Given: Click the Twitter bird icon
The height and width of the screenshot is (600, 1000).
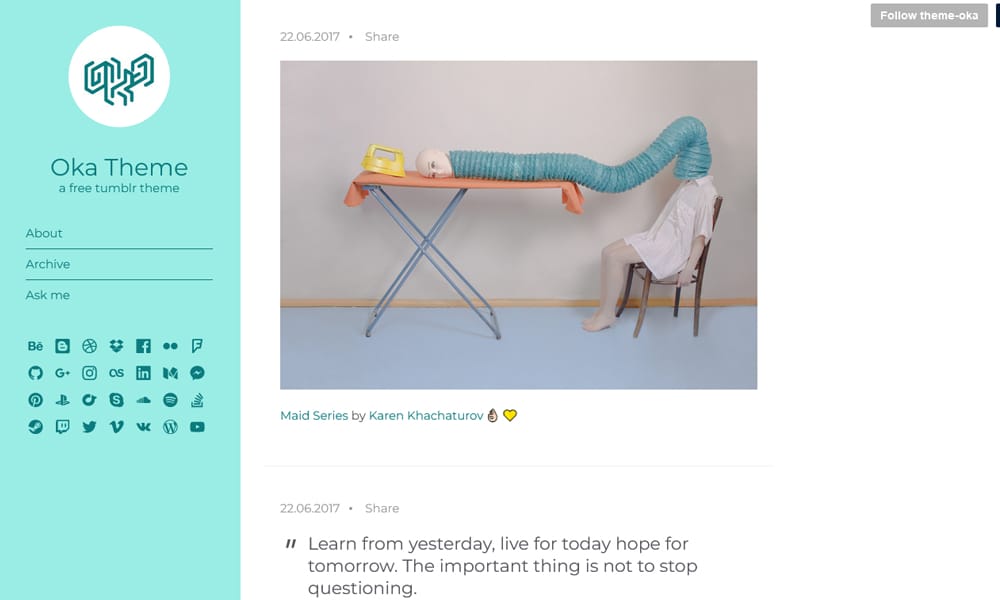Looking at the screenshot, I should click(x=89, y=427).
